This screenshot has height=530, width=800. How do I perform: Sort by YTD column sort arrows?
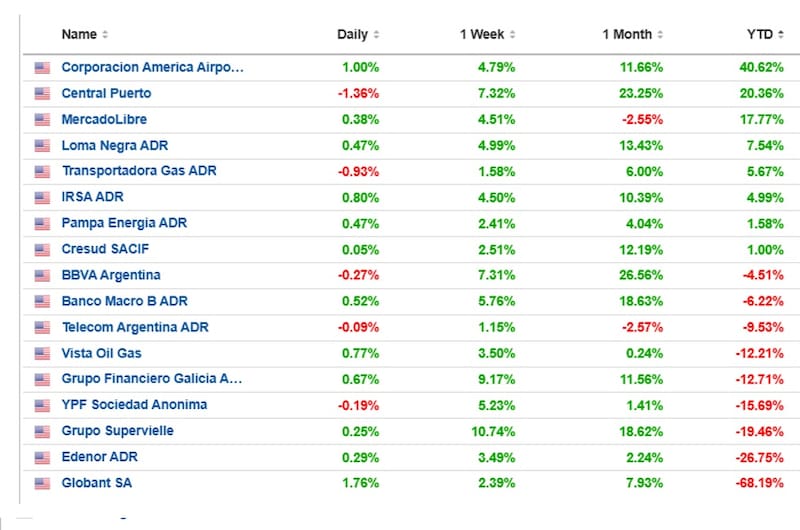780,35
